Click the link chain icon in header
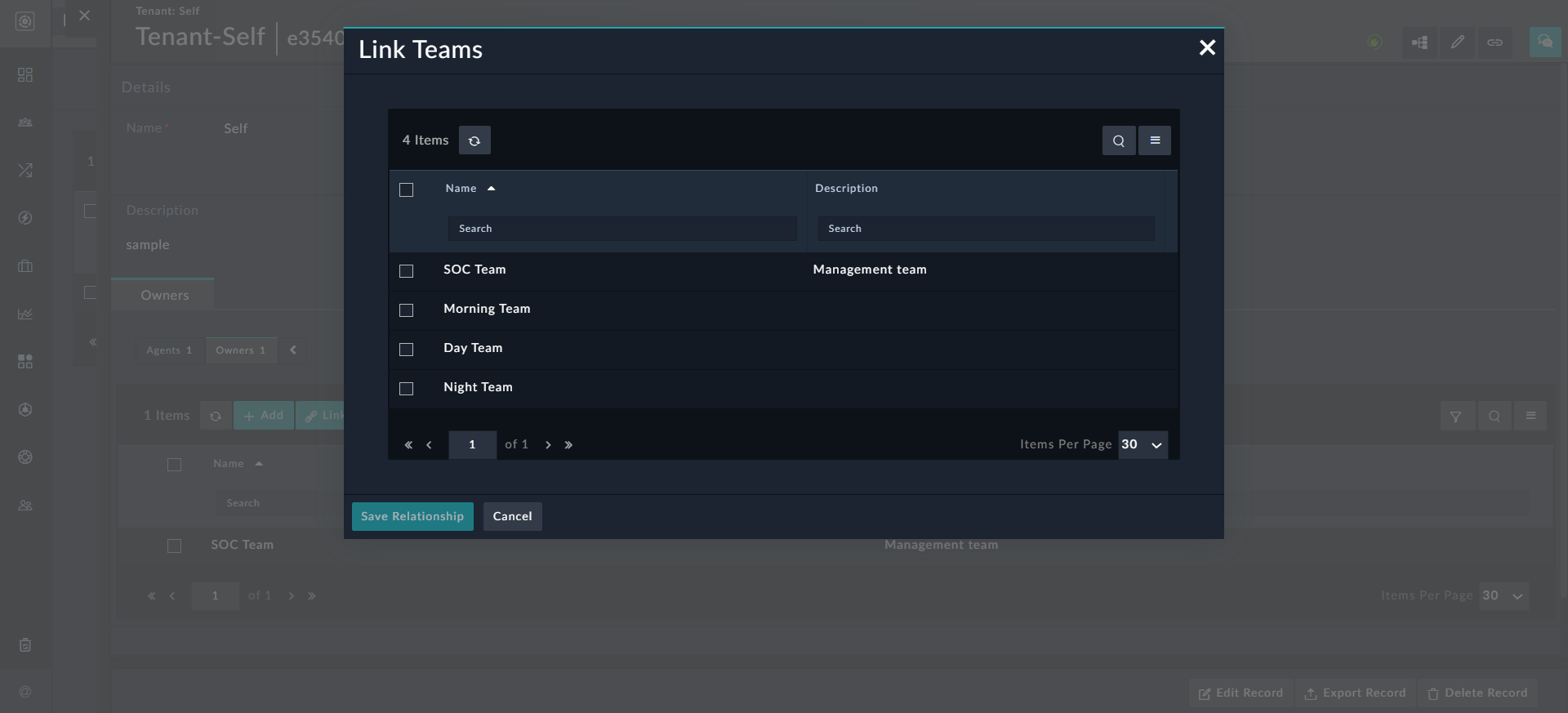The image size is (1568, 713). point(1494,42)
